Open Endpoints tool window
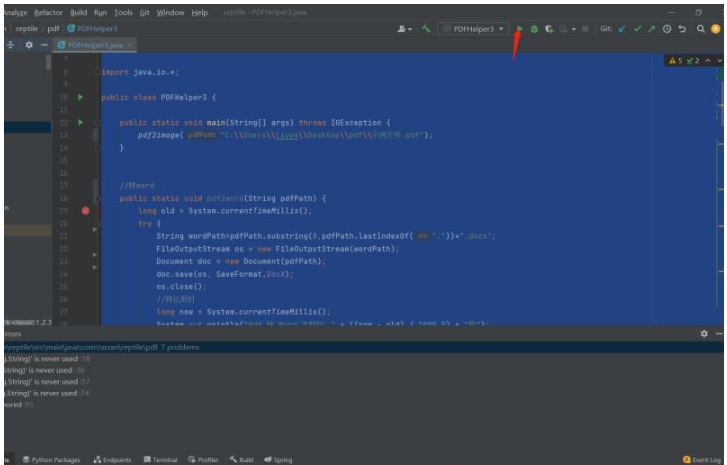Viewport: 727px width, 465px height. (112, 459)
